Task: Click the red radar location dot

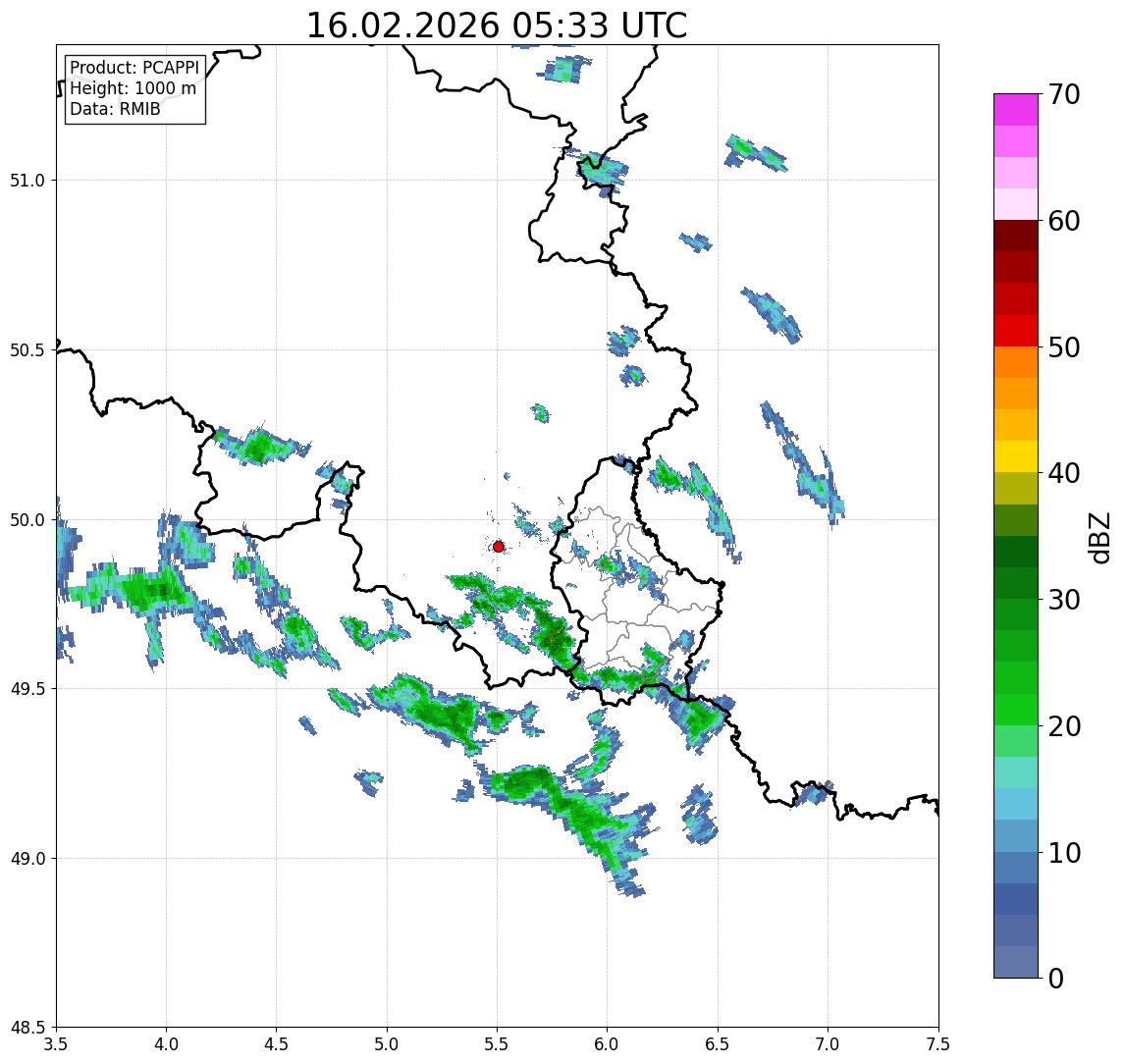Action: (x=499, y=547)
